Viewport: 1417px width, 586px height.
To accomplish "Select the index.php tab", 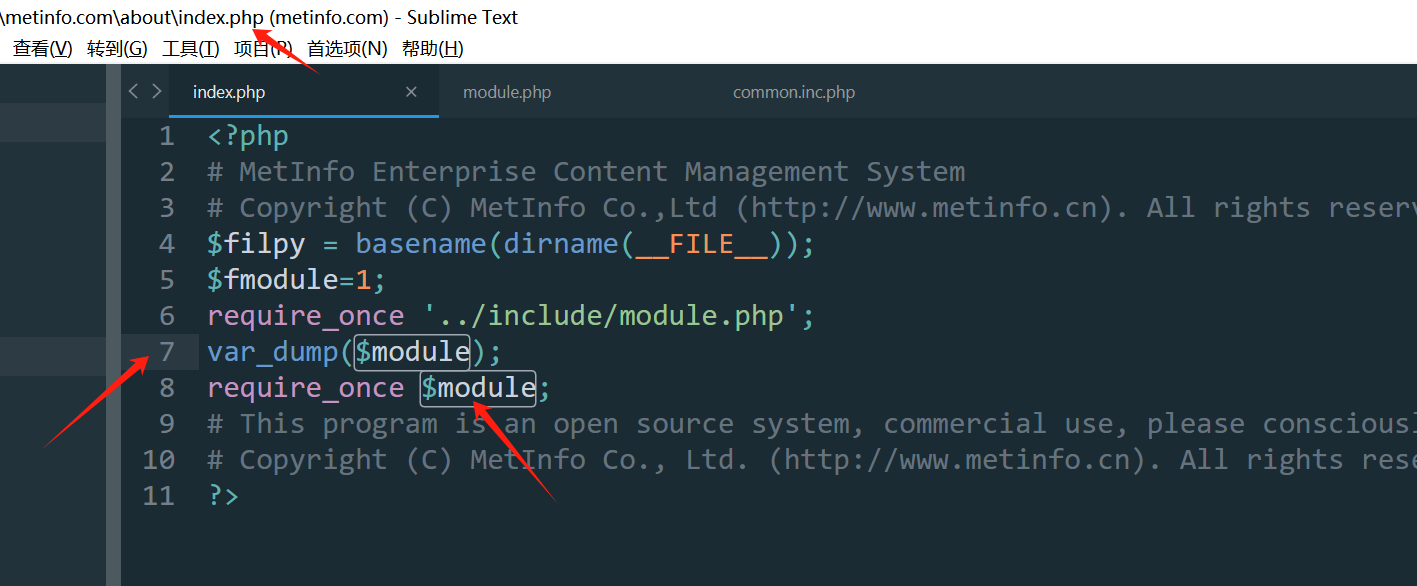I will (229, 92).
